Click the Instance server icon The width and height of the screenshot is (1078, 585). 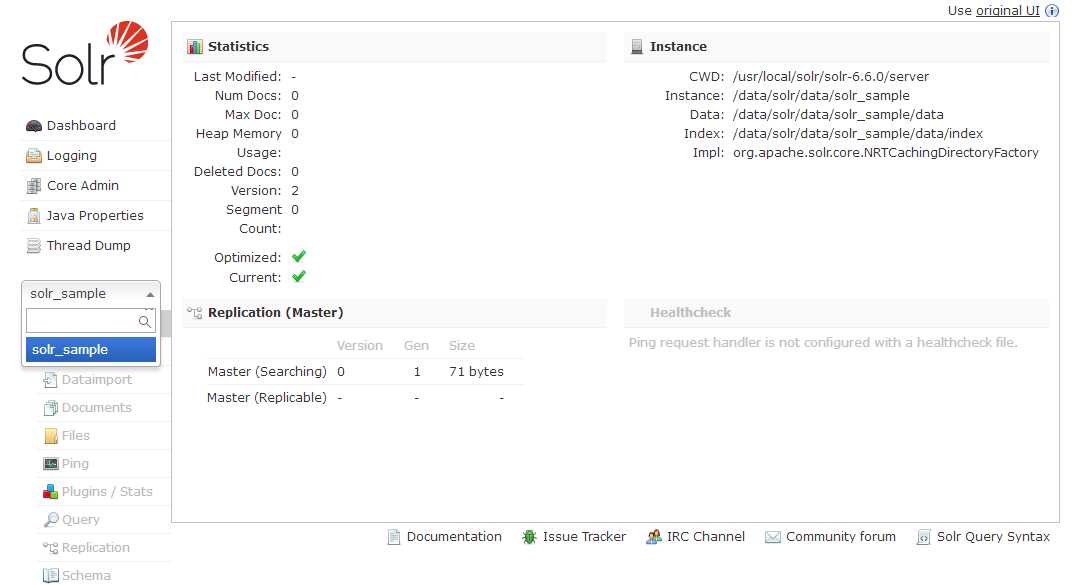[x=637, y=47]
